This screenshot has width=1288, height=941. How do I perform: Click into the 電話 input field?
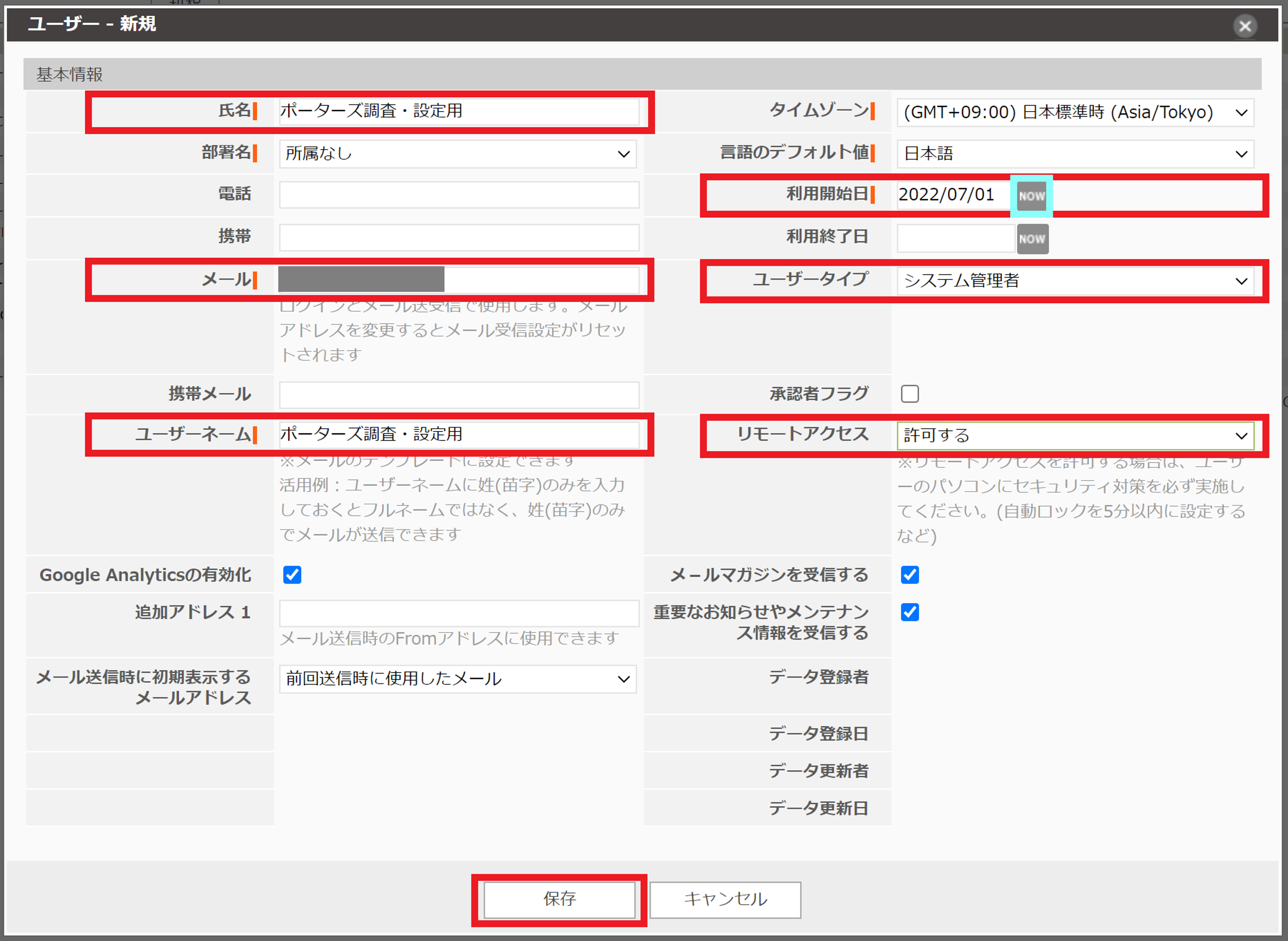(459, 195)
